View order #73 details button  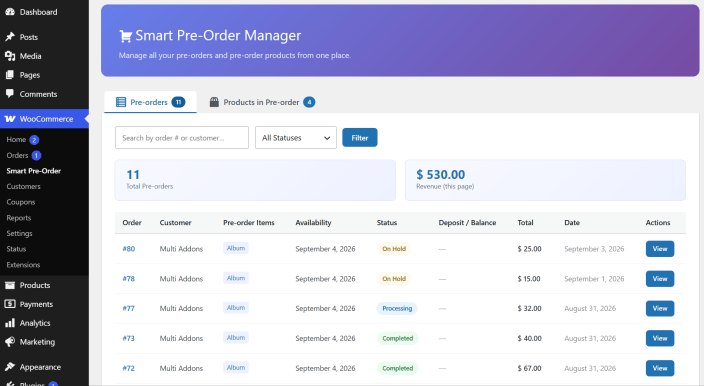tap(660, 338)
